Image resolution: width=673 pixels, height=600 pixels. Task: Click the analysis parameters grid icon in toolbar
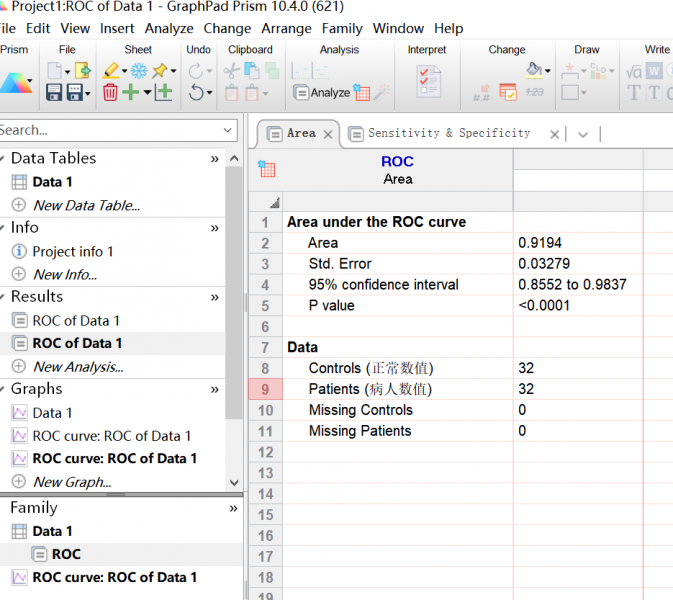coord(361,92)
